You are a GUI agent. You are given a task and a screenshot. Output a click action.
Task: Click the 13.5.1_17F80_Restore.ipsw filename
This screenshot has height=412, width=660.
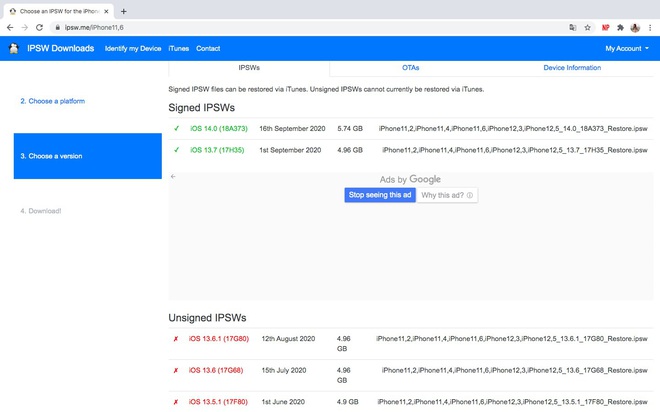(513, 402)
